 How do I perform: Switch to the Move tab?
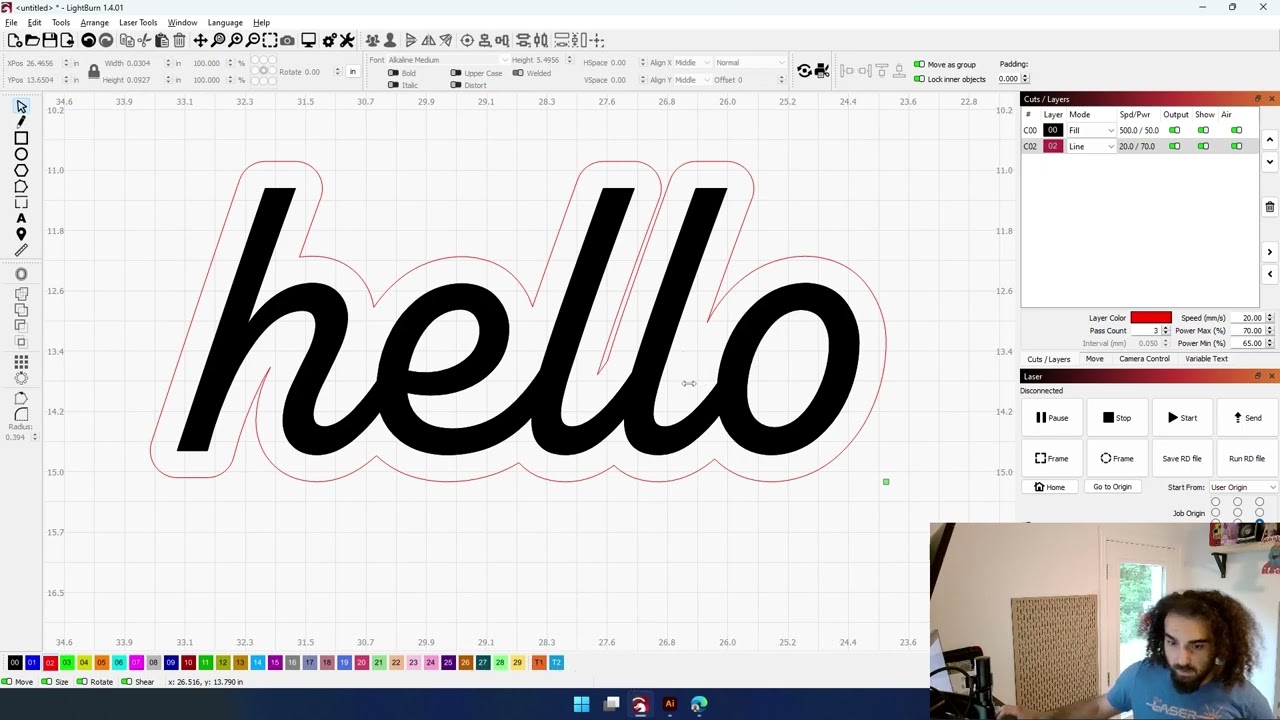point(1095,359)
